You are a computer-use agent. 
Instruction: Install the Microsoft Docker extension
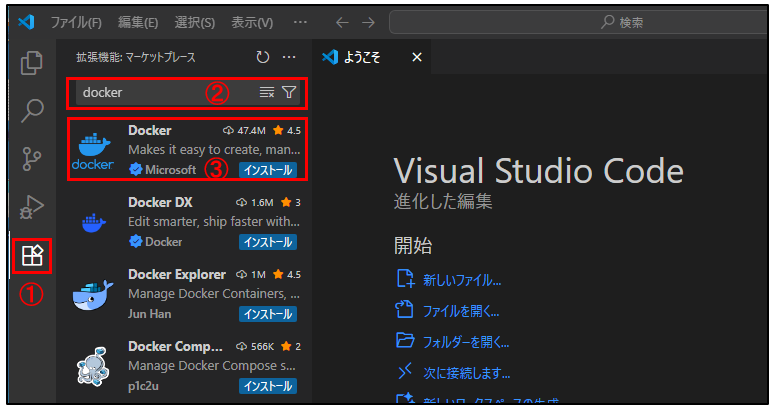pos(268,169)
